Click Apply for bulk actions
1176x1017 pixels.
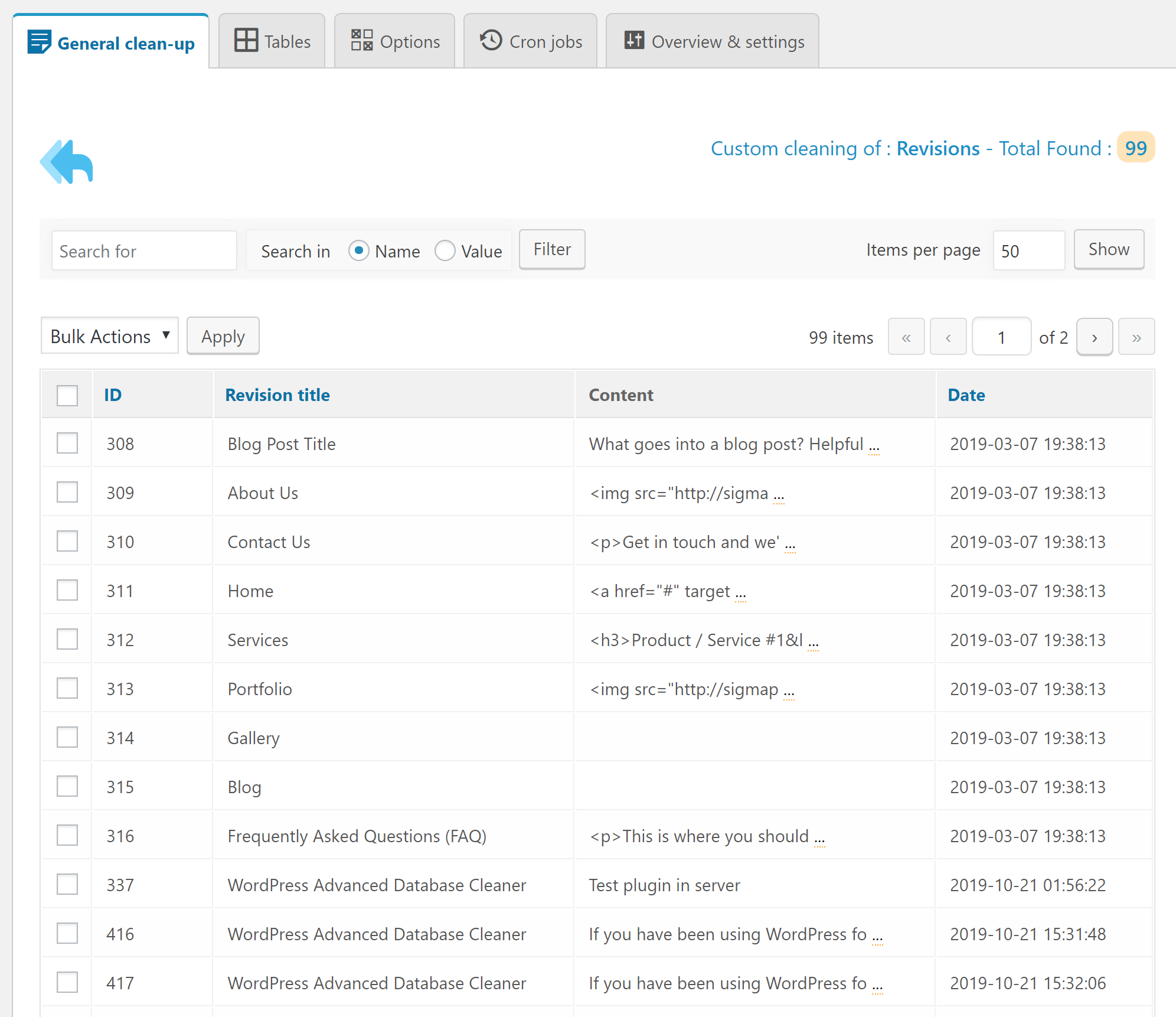222,337
